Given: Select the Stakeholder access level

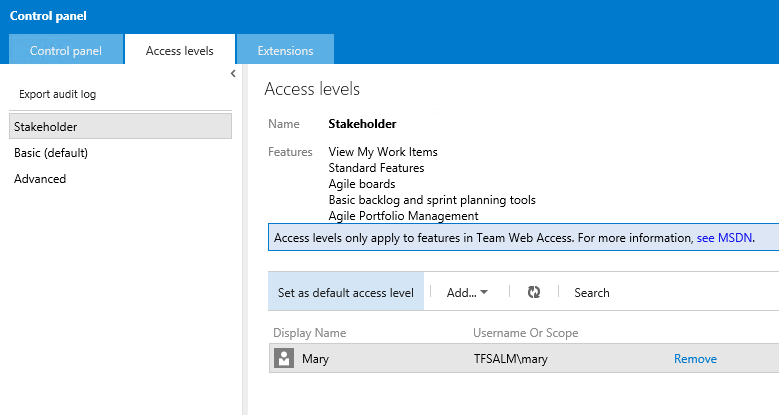Looking at the screenshot, I should click(x=46, y=127).
